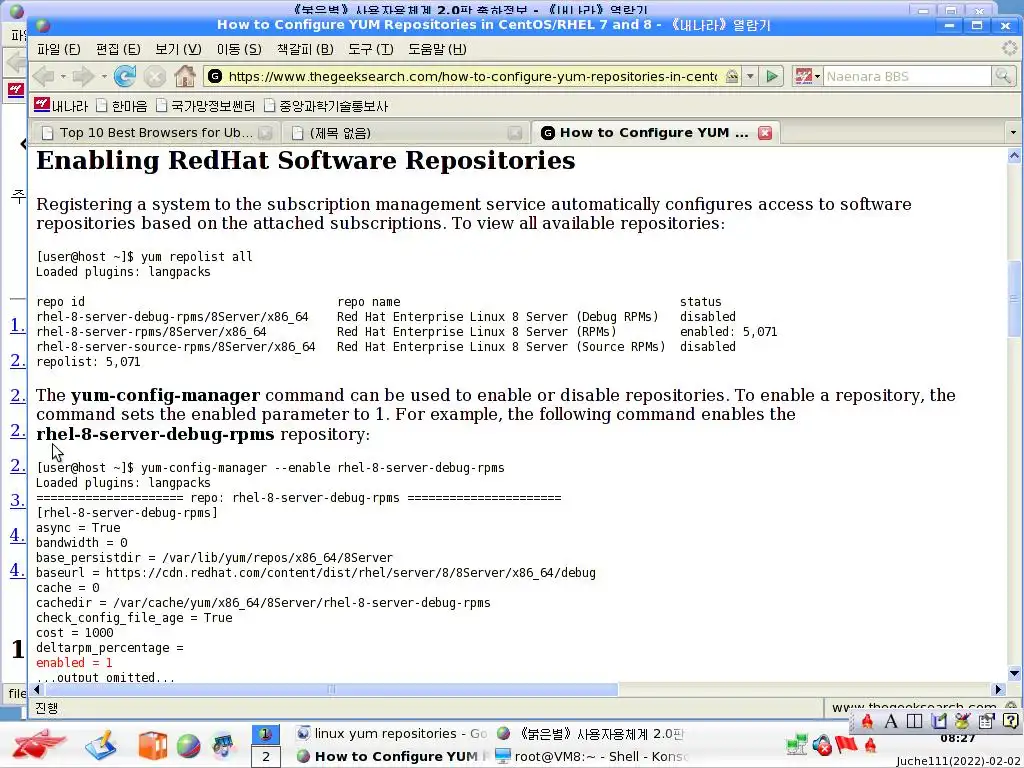Click the site favicon in the address bar

pos(215,76)
